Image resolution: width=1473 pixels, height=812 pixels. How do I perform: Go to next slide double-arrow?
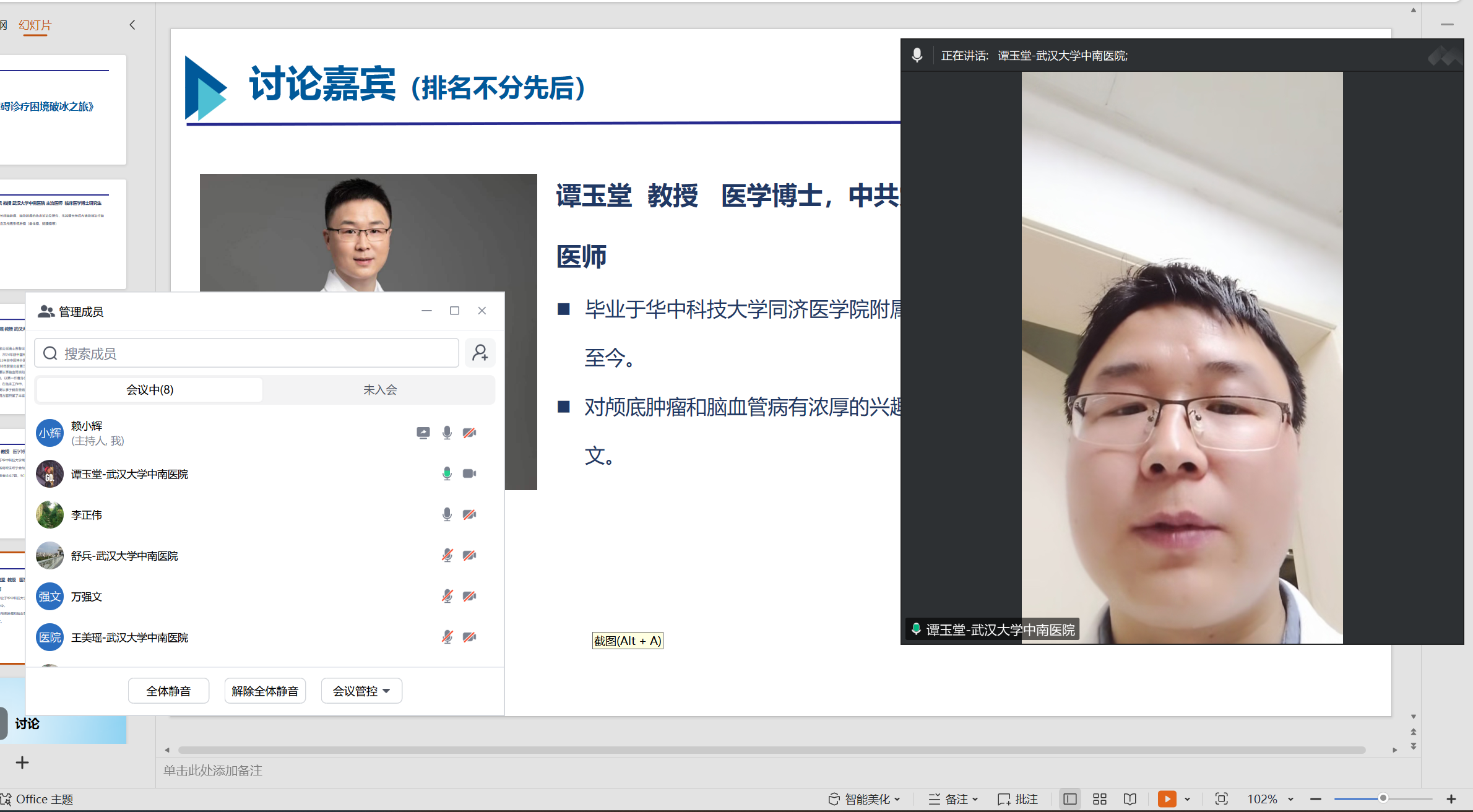tap(1414, 746)
